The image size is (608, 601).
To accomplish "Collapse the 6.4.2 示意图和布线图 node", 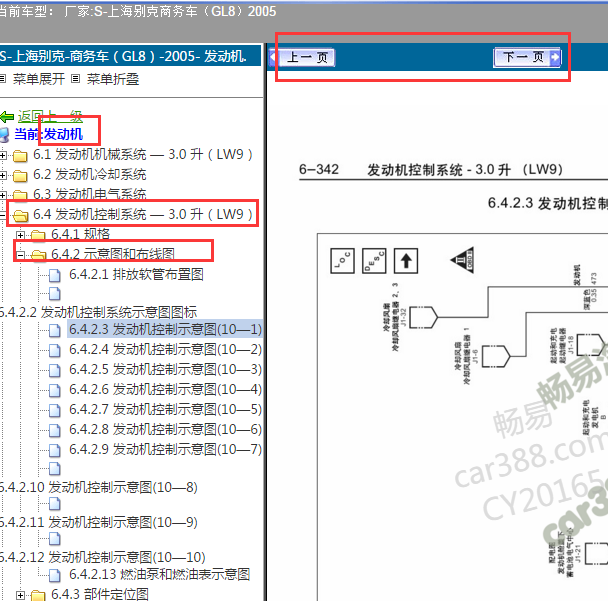I will point(21,255).
